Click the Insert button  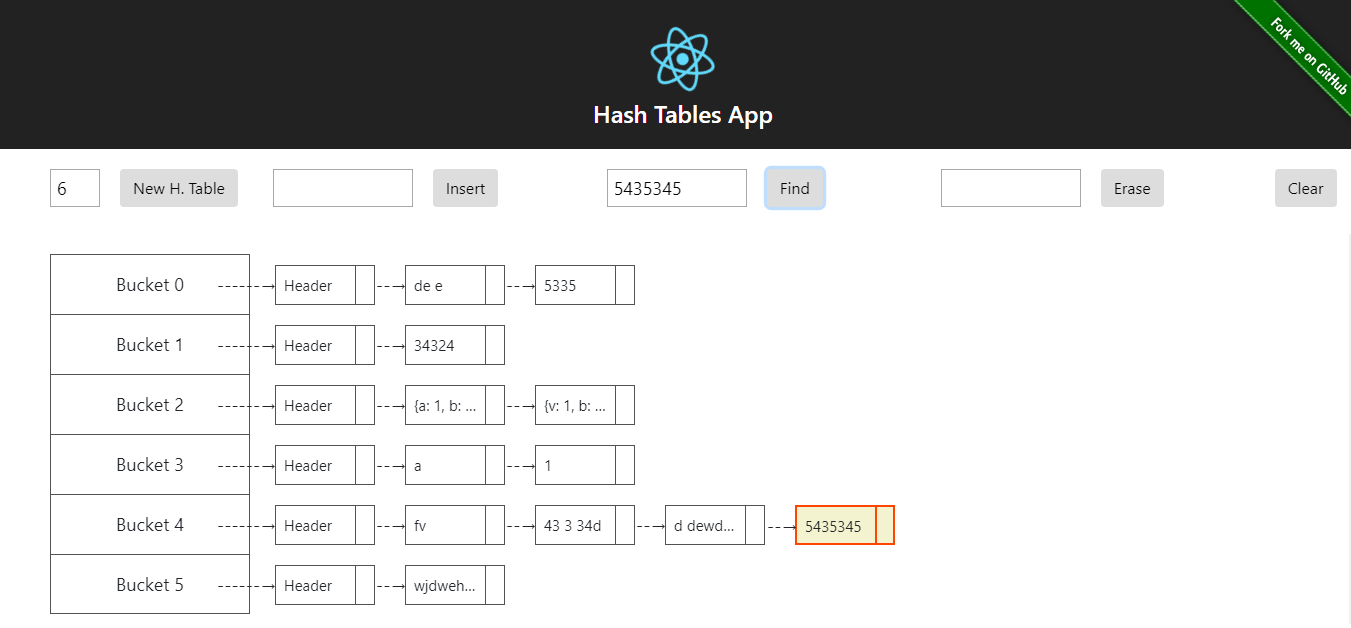(465, 188)
